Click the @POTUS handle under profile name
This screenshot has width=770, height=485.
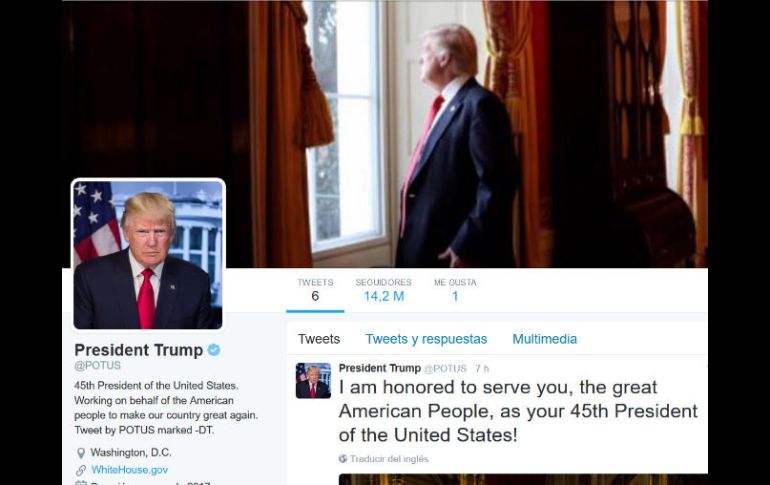[x=97, y=366]
